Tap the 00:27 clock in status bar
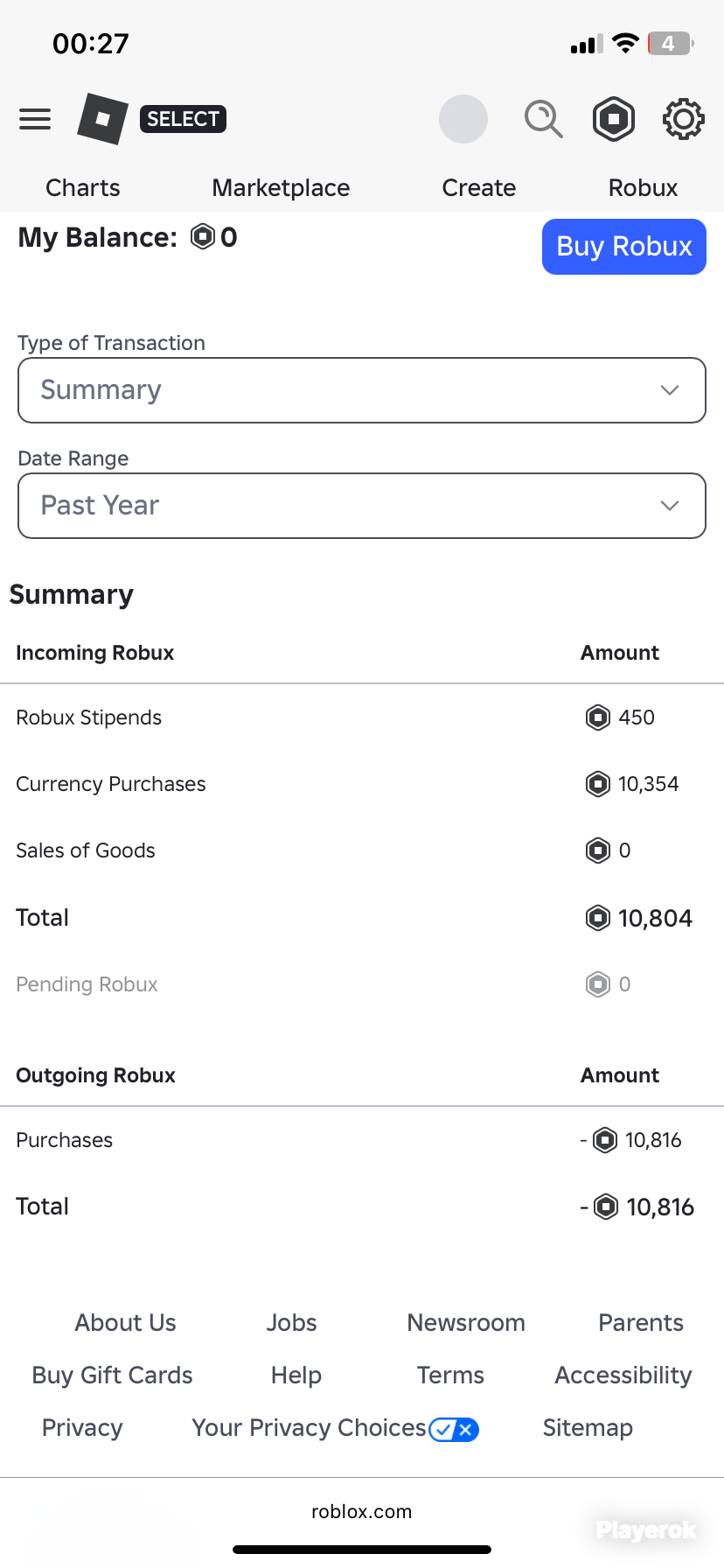724x1568 pixels. click(x=91, y=43)
